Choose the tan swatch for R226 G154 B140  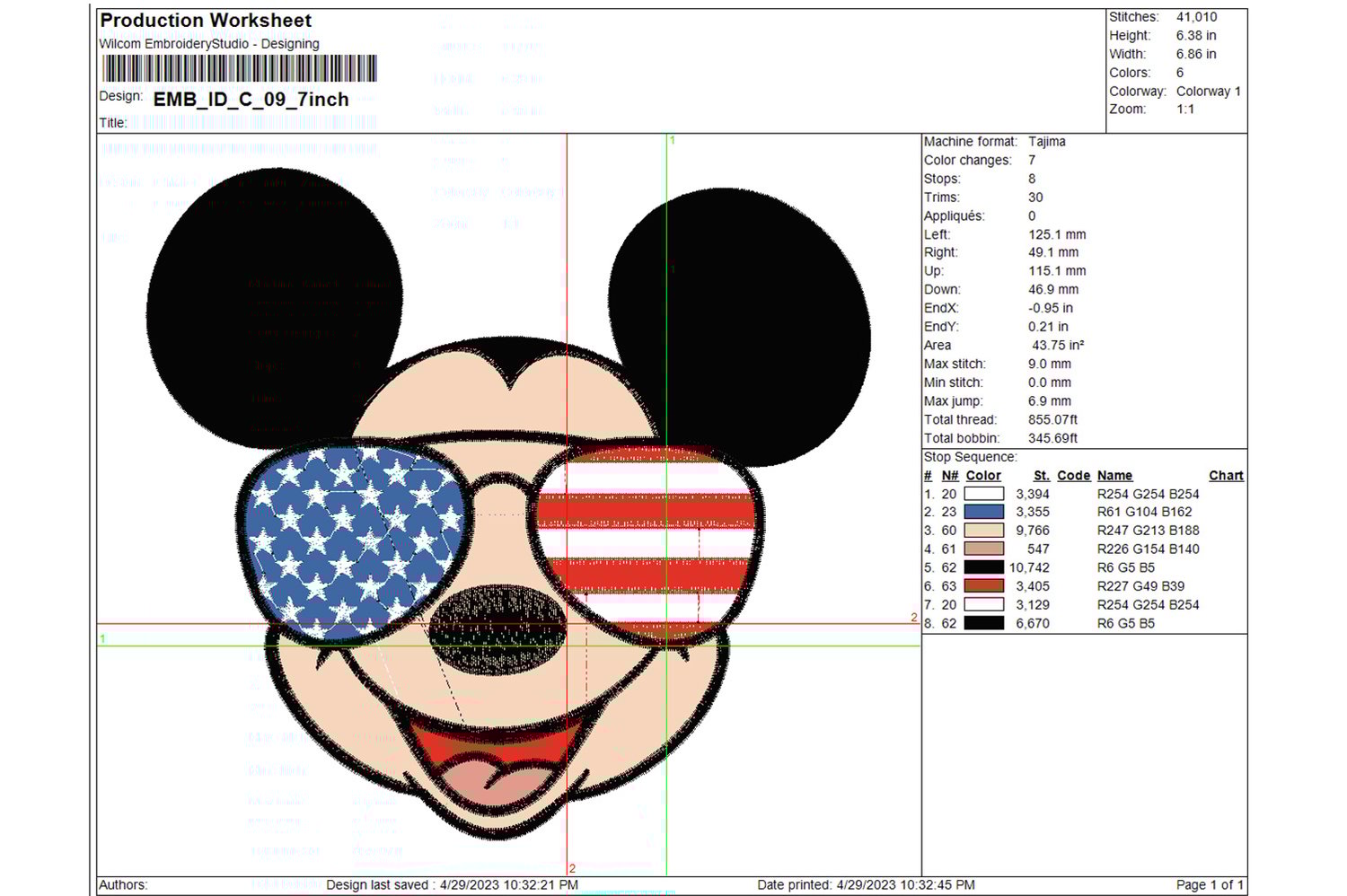pyautogui.click(x=983, y=549)
